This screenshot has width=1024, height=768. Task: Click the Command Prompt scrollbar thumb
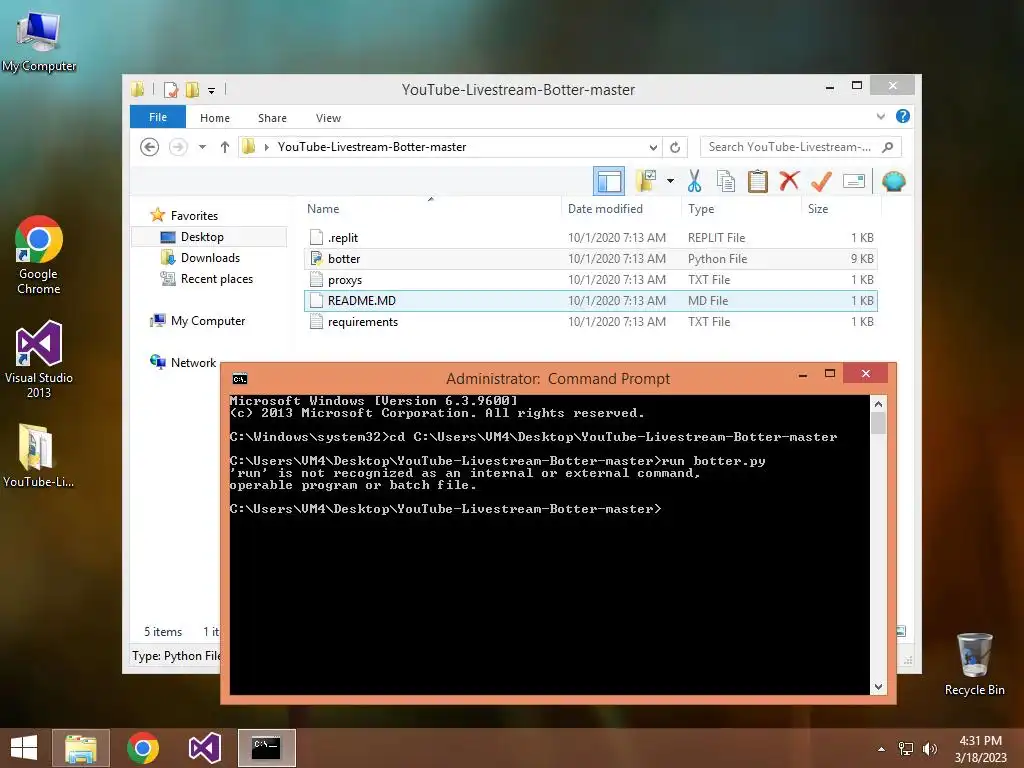[878, 424]
